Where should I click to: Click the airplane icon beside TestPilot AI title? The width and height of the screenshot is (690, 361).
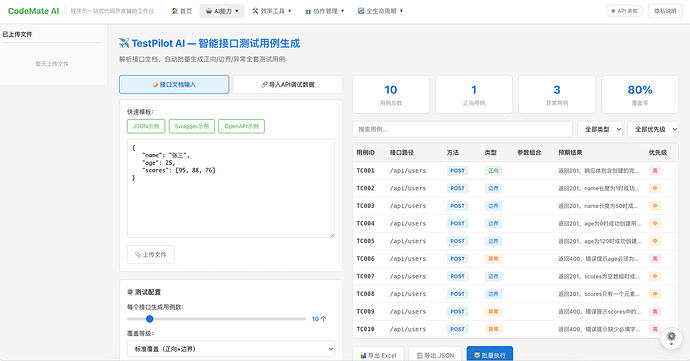click(x=124, y=43)
